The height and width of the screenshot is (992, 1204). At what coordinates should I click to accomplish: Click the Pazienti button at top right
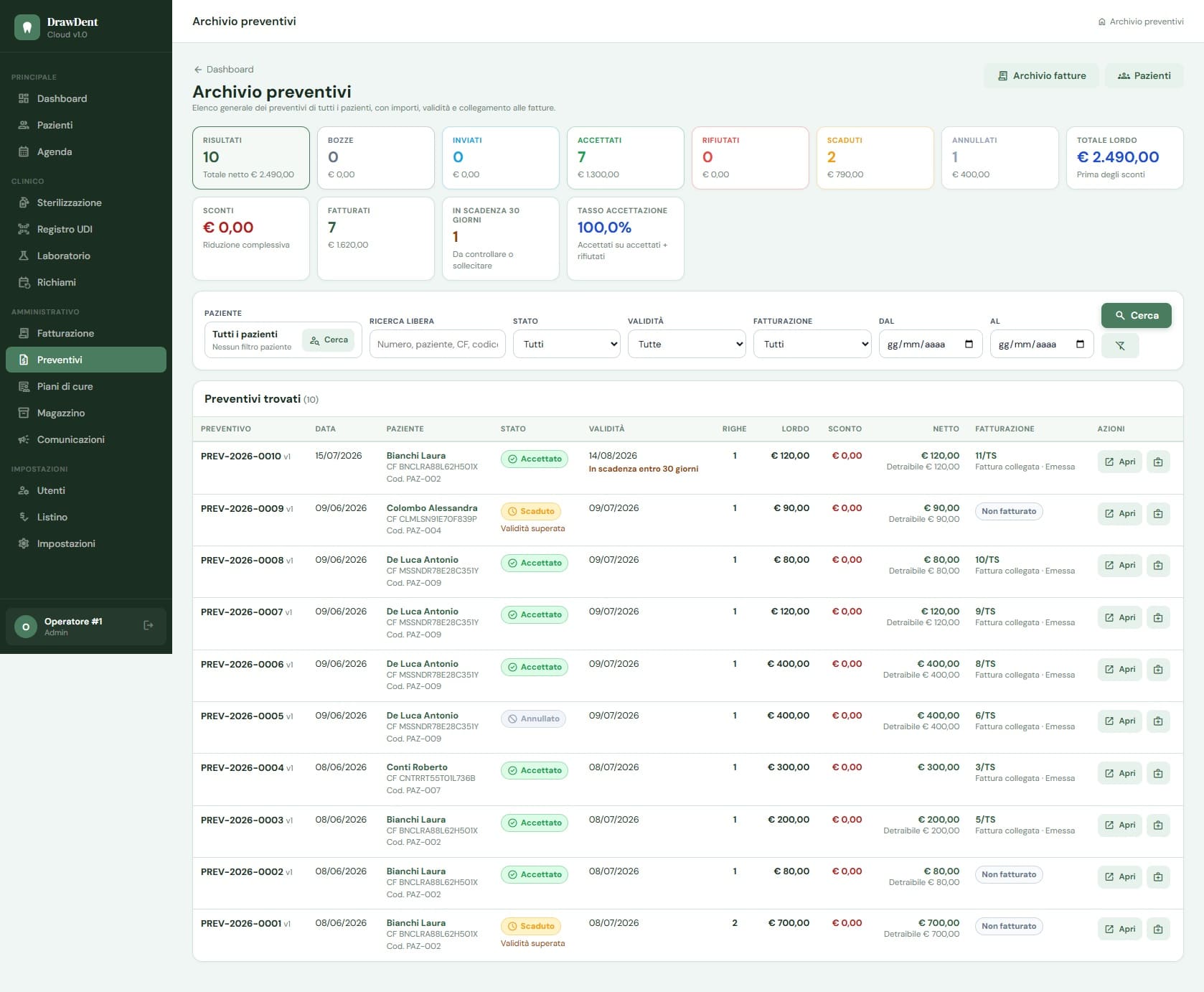tap(1144, 75)
